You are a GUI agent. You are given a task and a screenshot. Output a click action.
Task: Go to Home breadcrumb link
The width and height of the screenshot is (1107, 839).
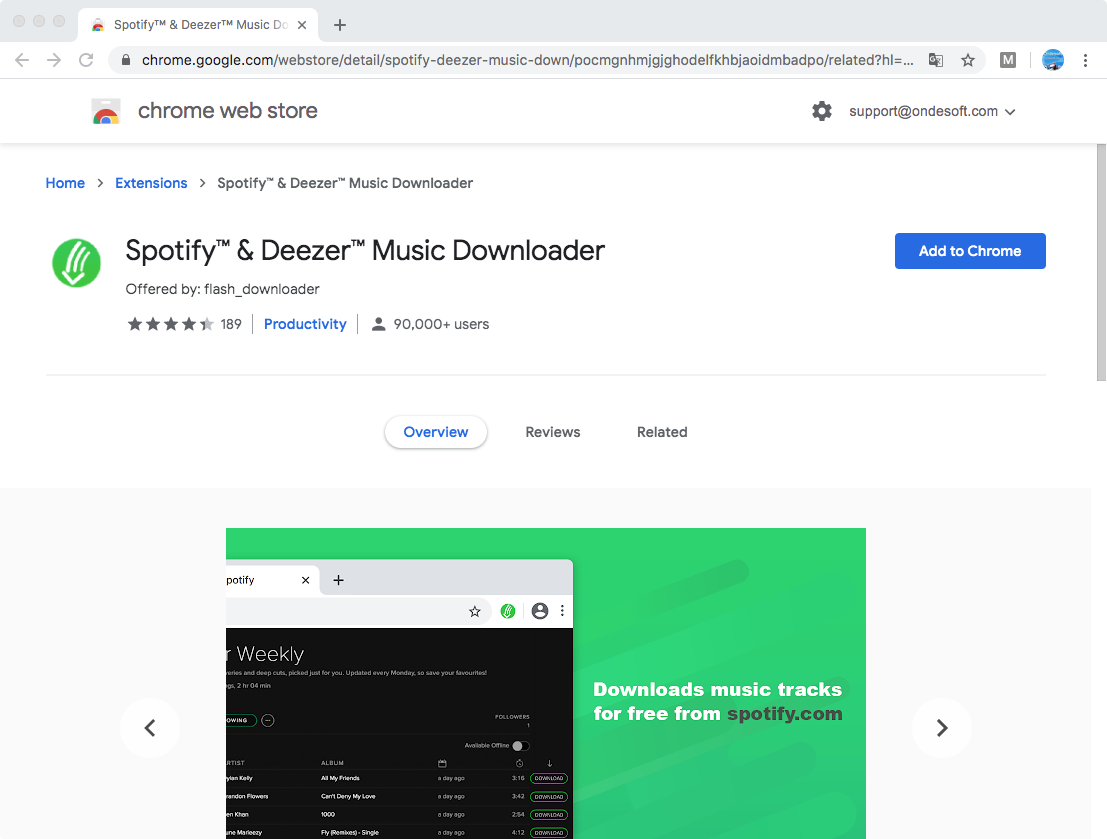(65, 183)
